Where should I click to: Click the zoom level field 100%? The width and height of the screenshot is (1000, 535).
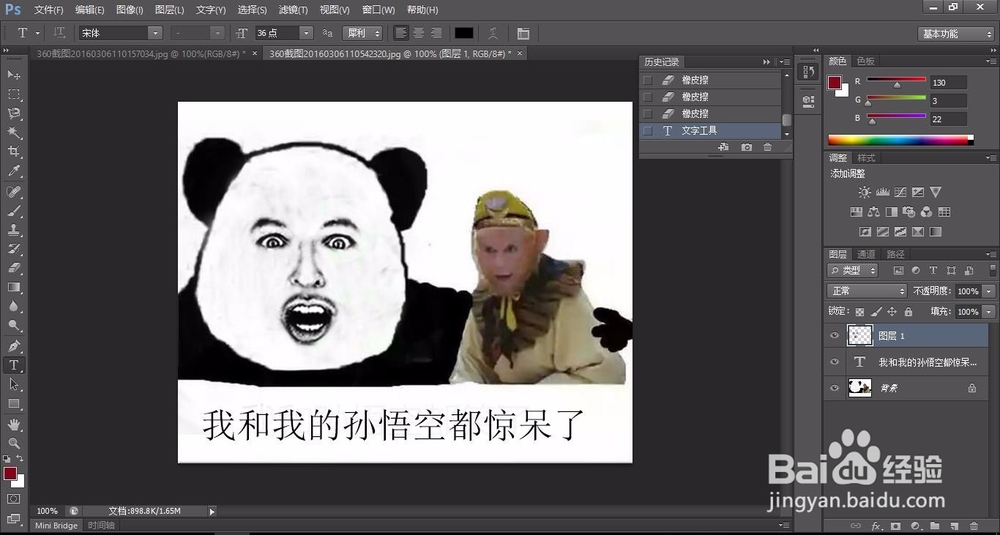pyautogui.click(x=48, y=511)
